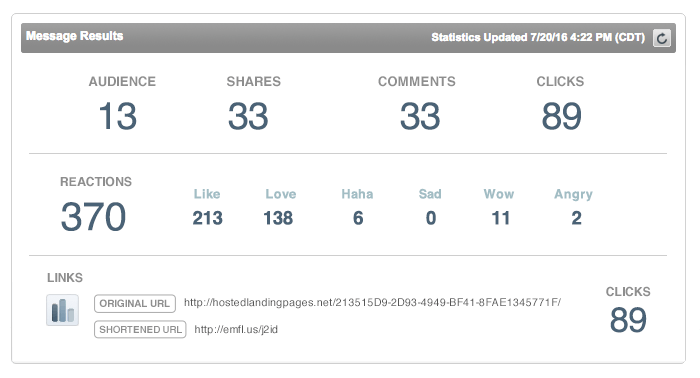This screenshot has width=700, height=378.
Task: Open the emfl.us/j2id shortened link
Action: tap(236, 329)
